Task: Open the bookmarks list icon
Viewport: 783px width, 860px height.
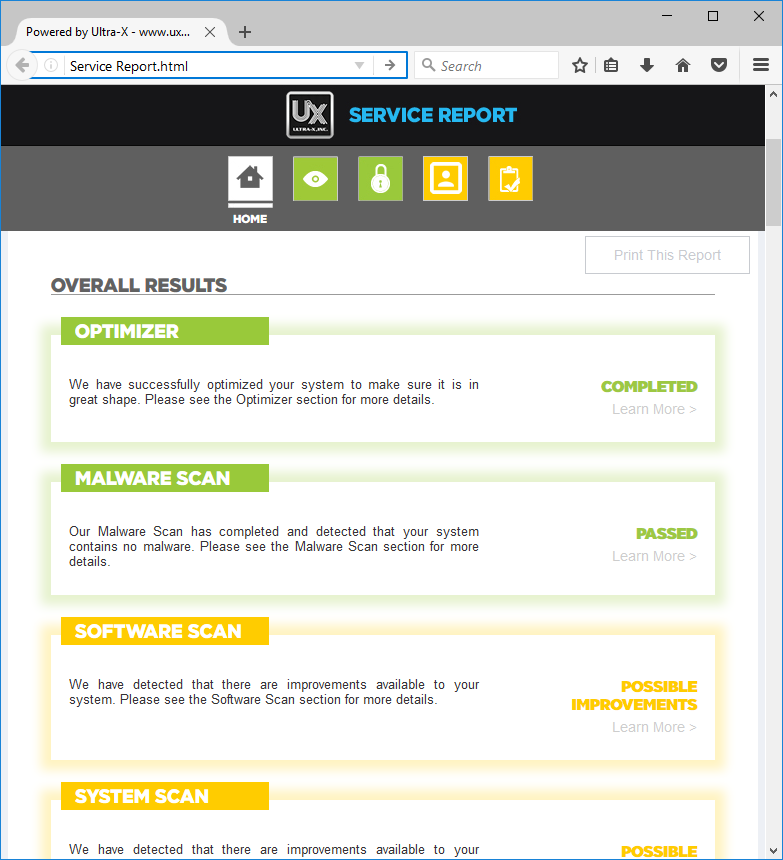Action: pyautogui.click(x=611, y=65)
